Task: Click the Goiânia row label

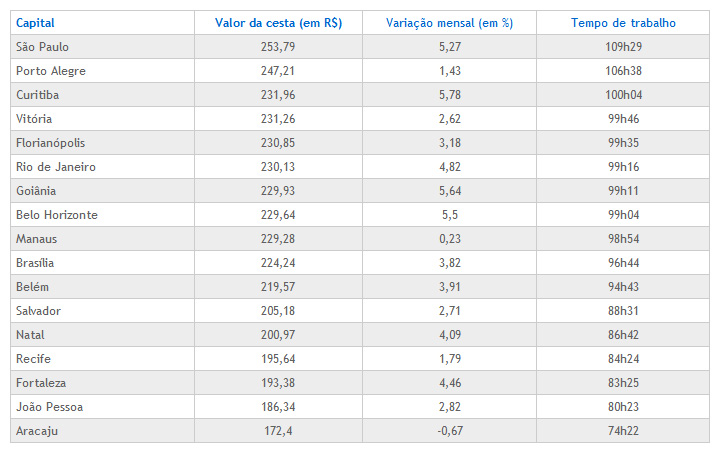Action: (x=37, y=191)
